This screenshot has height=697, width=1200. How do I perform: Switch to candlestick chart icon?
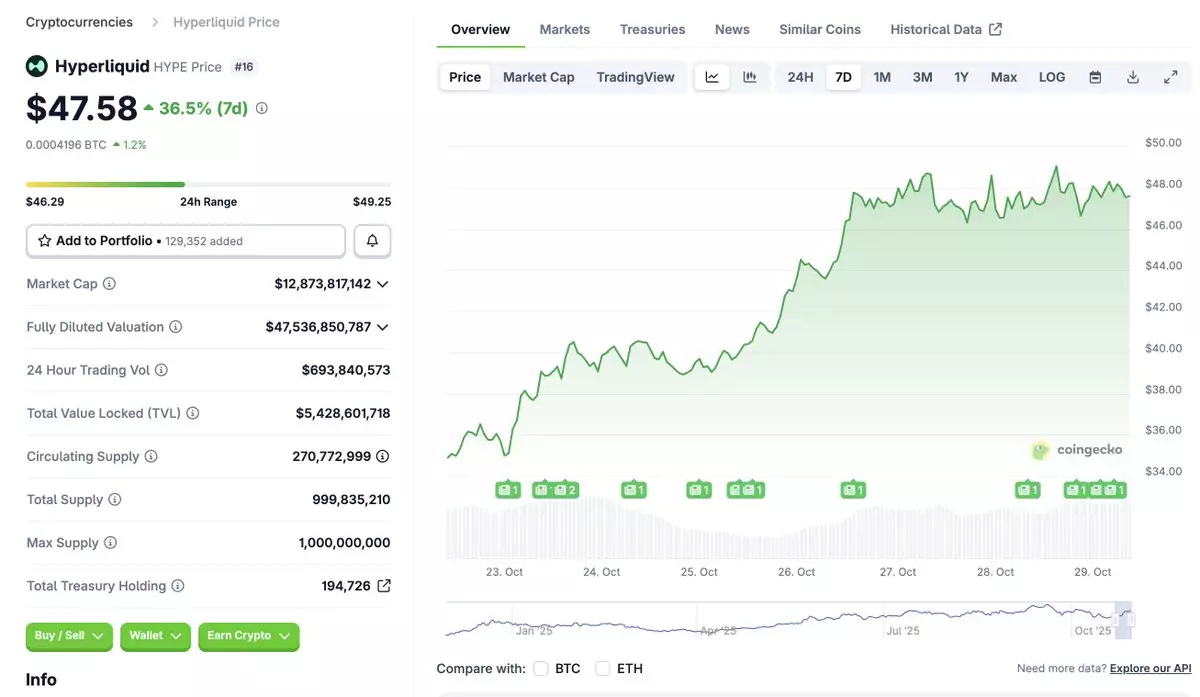[749, 77]
